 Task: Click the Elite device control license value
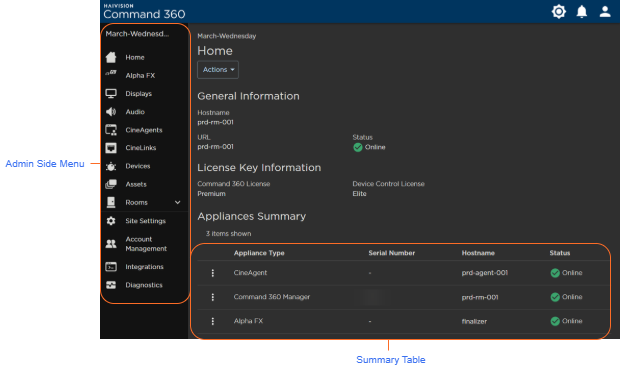pos(359,194)
